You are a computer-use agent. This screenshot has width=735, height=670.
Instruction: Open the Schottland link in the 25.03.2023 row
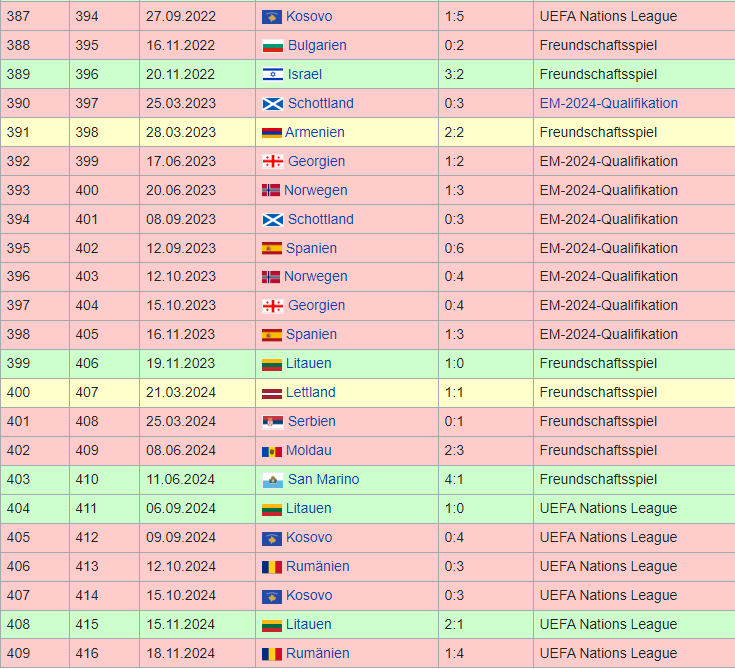click(x=321, y=104)
